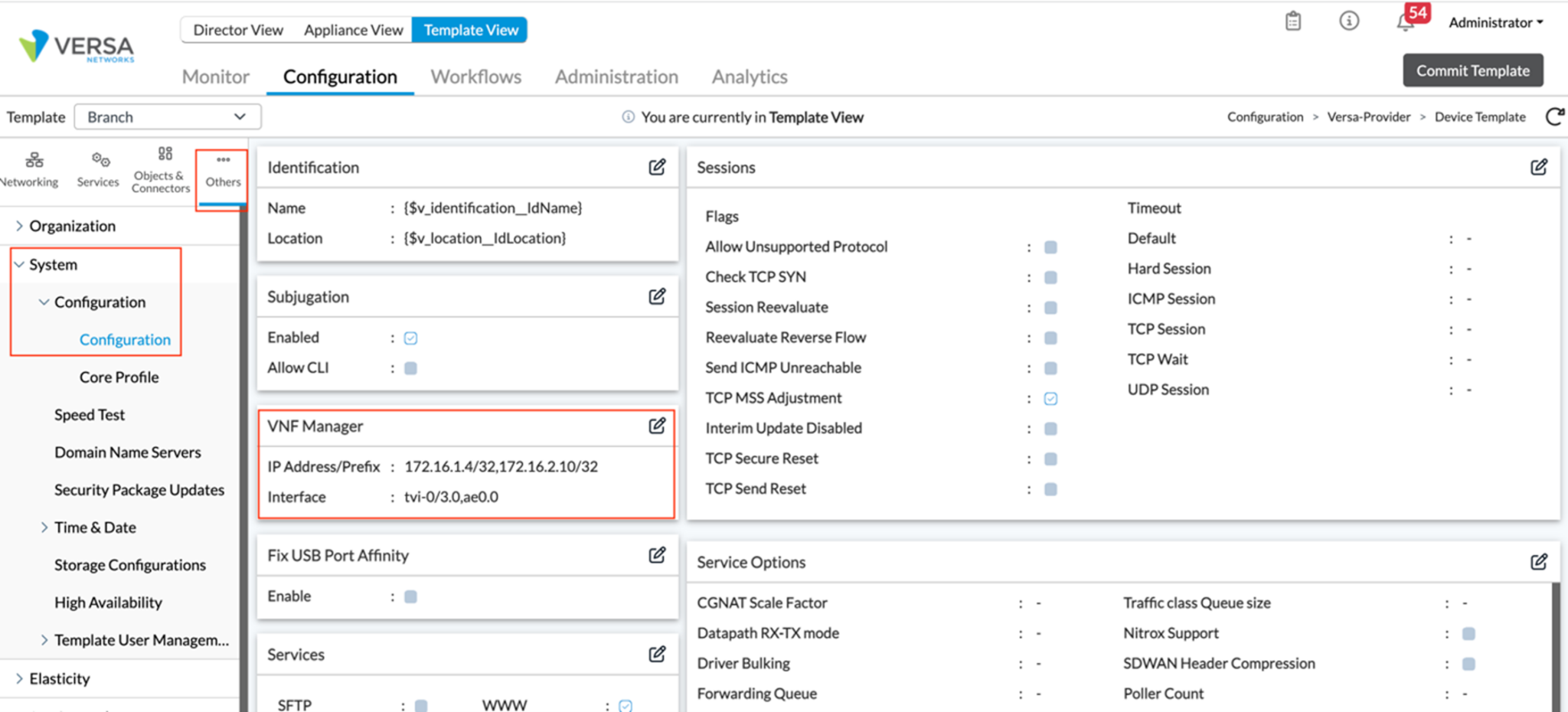
Task: Toggle the WWW service checkbox
Action: [626, 704]
